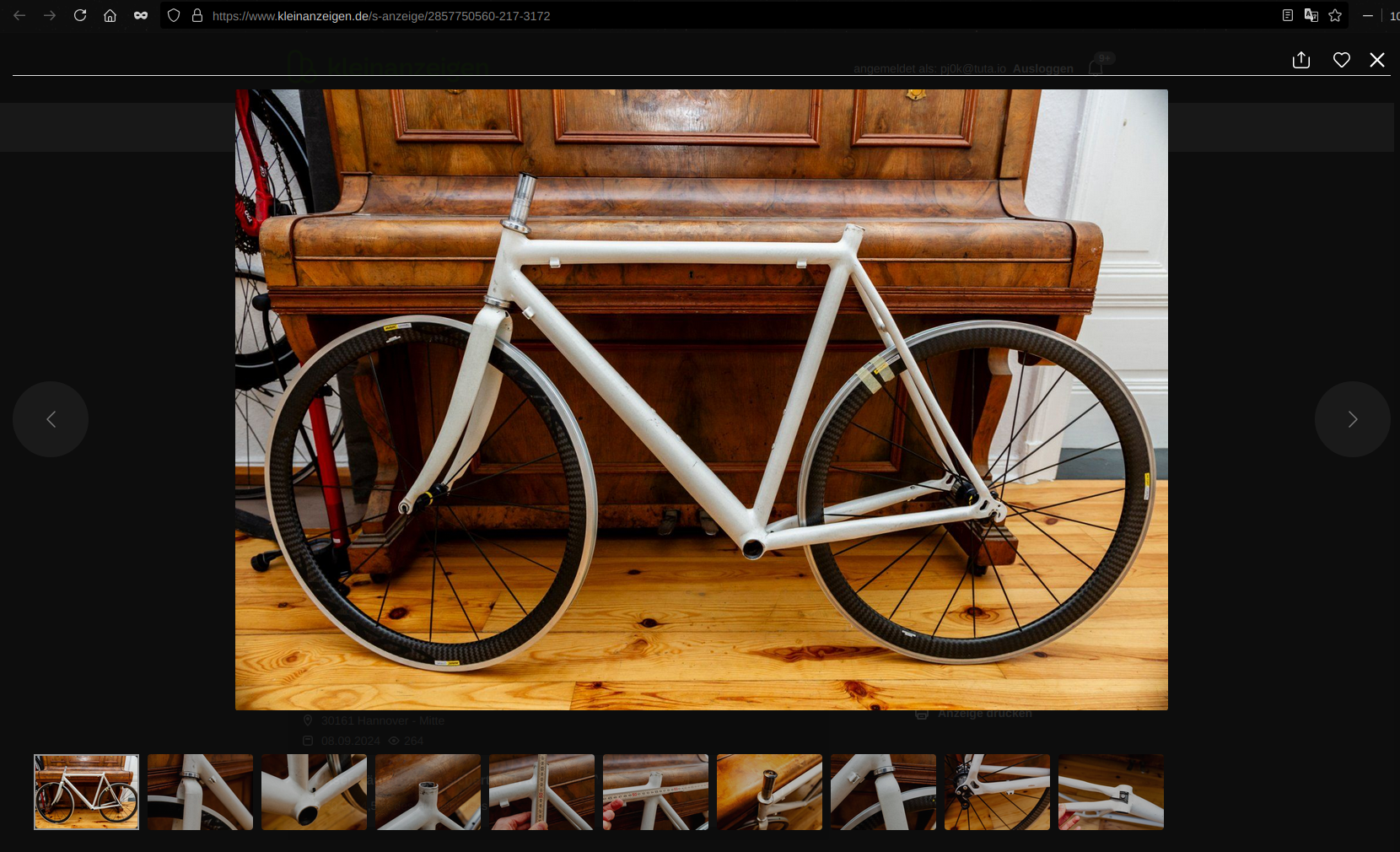The image size is (1400, 852).
Task: Show previous image with left chevron
Action: coord(51,419)
